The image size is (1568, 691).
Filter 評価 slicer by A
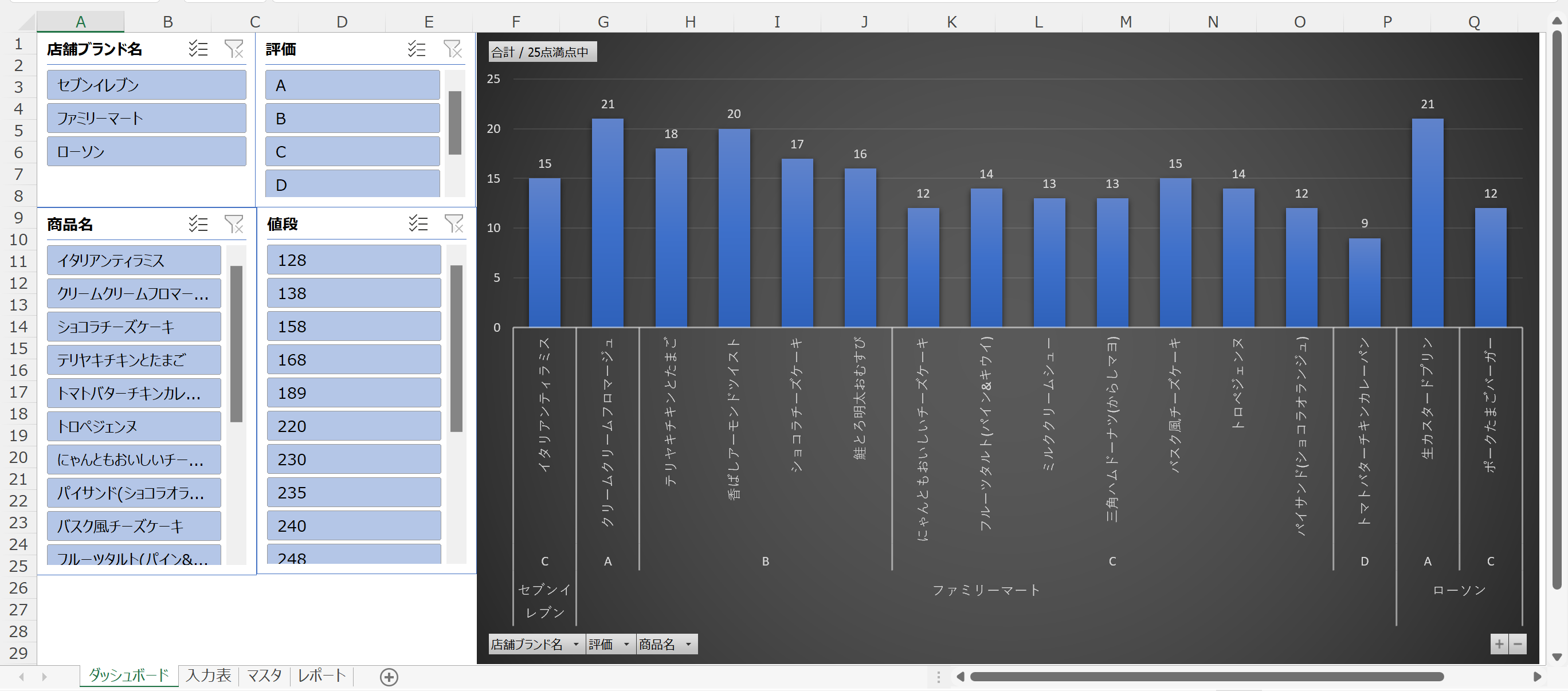pyautogui.click(x=352, y=85)
